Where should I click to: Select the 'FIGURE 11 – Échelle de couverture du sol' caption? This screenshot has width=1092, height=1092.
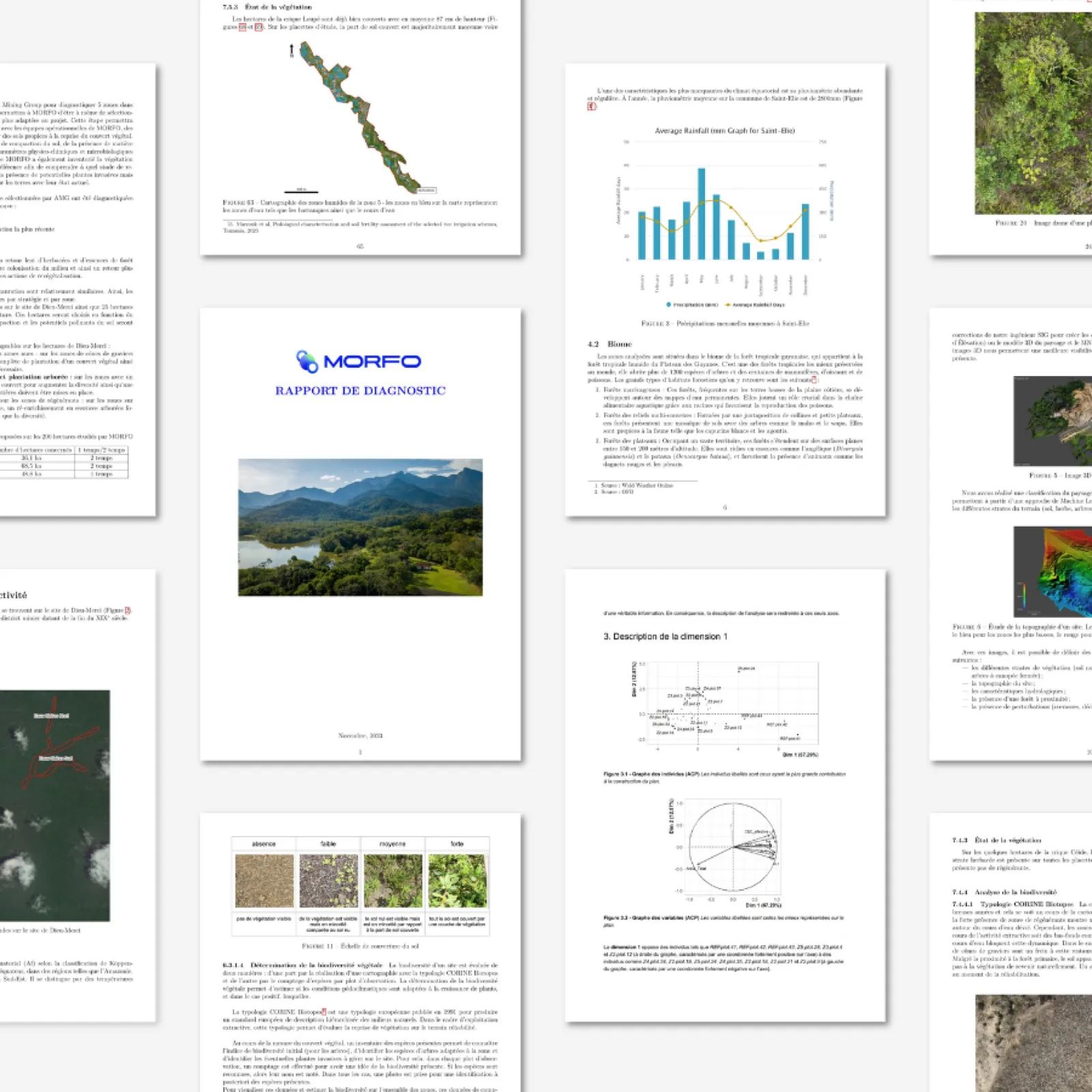point(360,946)
